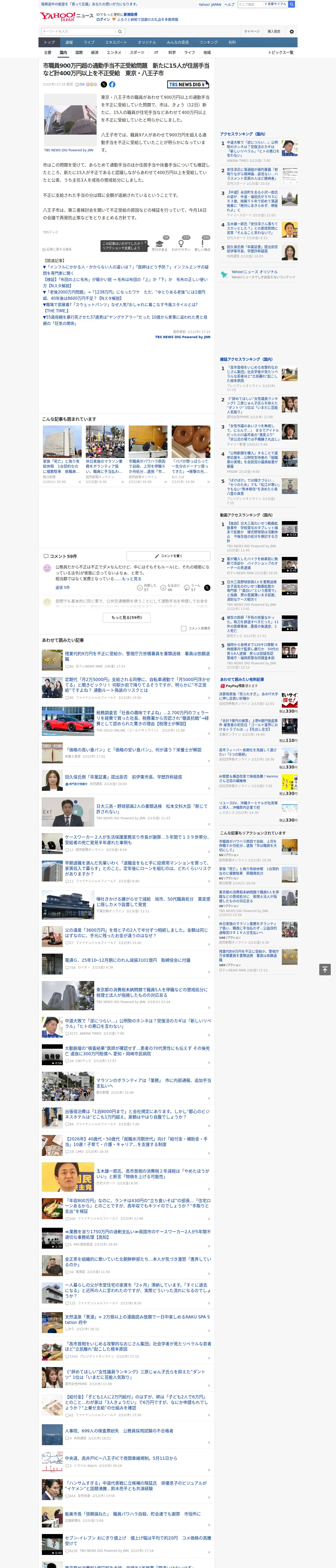
Task: Switch to the エキスパート tab
Action: click(x=116, y=43)
